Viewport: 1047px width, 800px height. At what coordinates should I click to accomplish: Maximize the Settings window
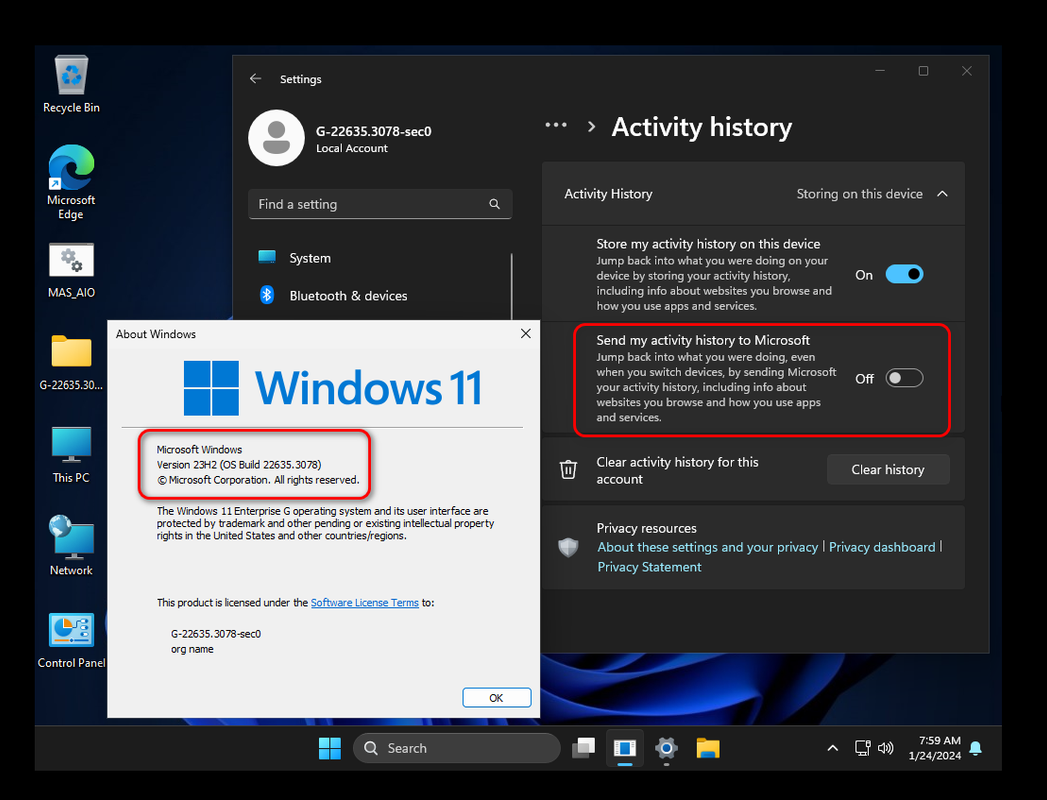coord(923,71)
